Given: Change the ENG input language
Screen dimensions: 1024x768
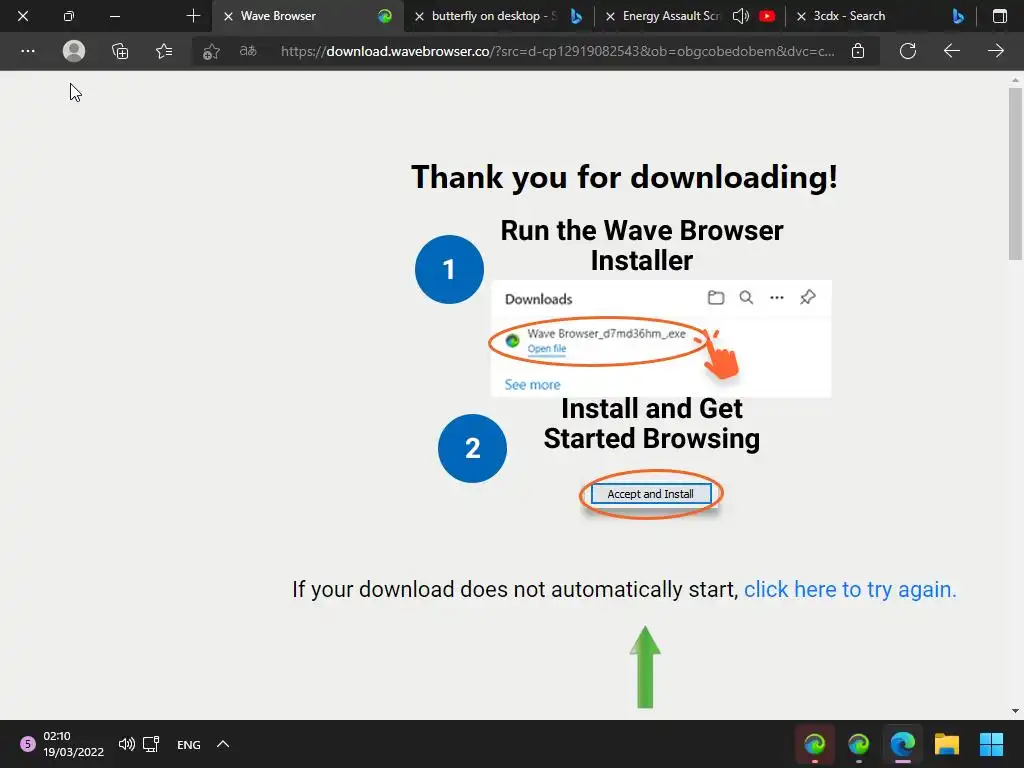Looking at the screenshot, I should coord(189,744).
